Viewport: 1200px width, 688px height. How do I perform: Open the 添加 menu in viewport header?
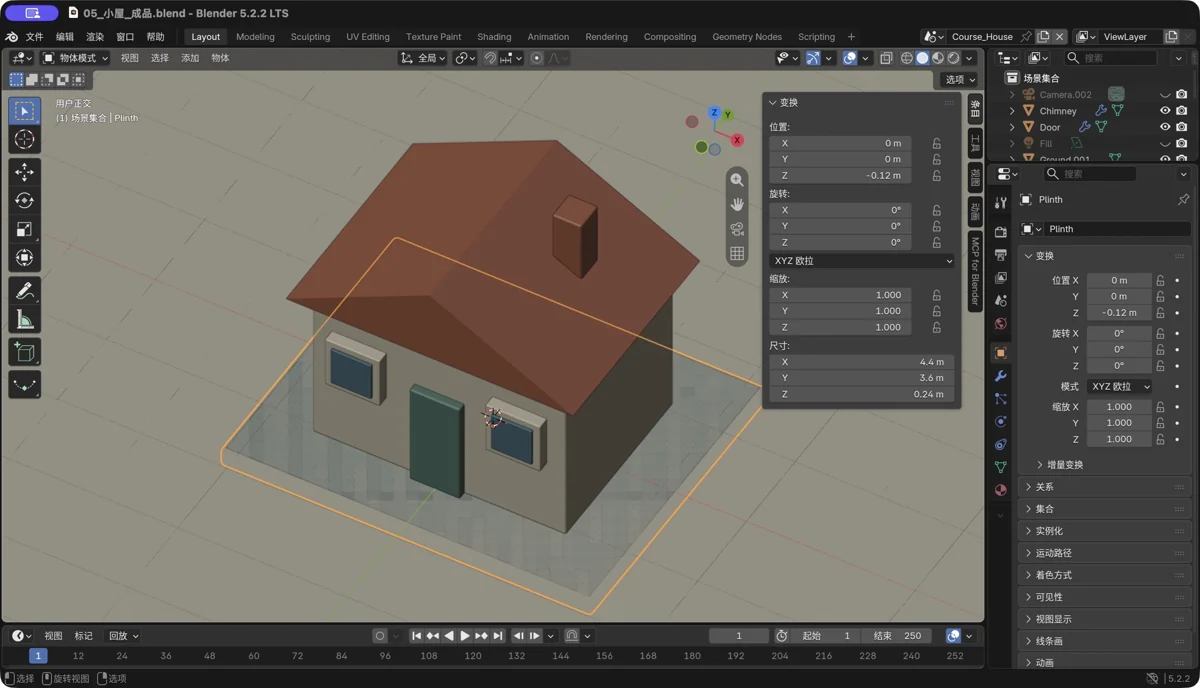tap(190, 58)
